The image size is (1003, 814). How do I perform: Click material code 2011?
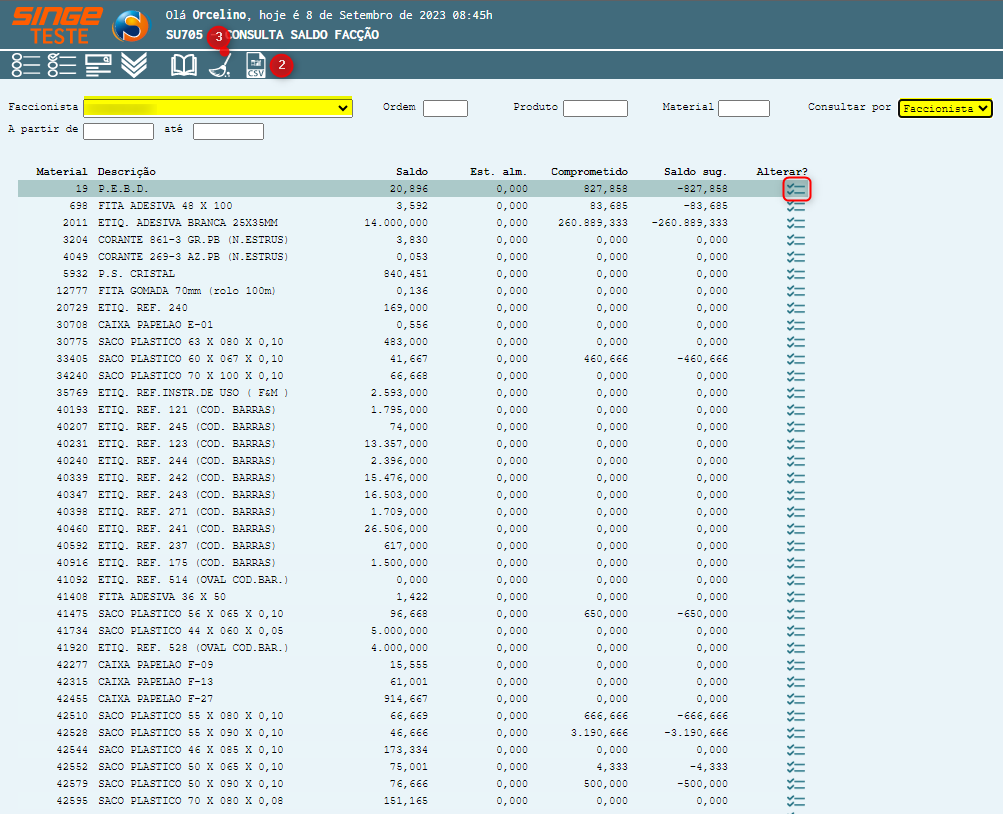tap(75, 223)
